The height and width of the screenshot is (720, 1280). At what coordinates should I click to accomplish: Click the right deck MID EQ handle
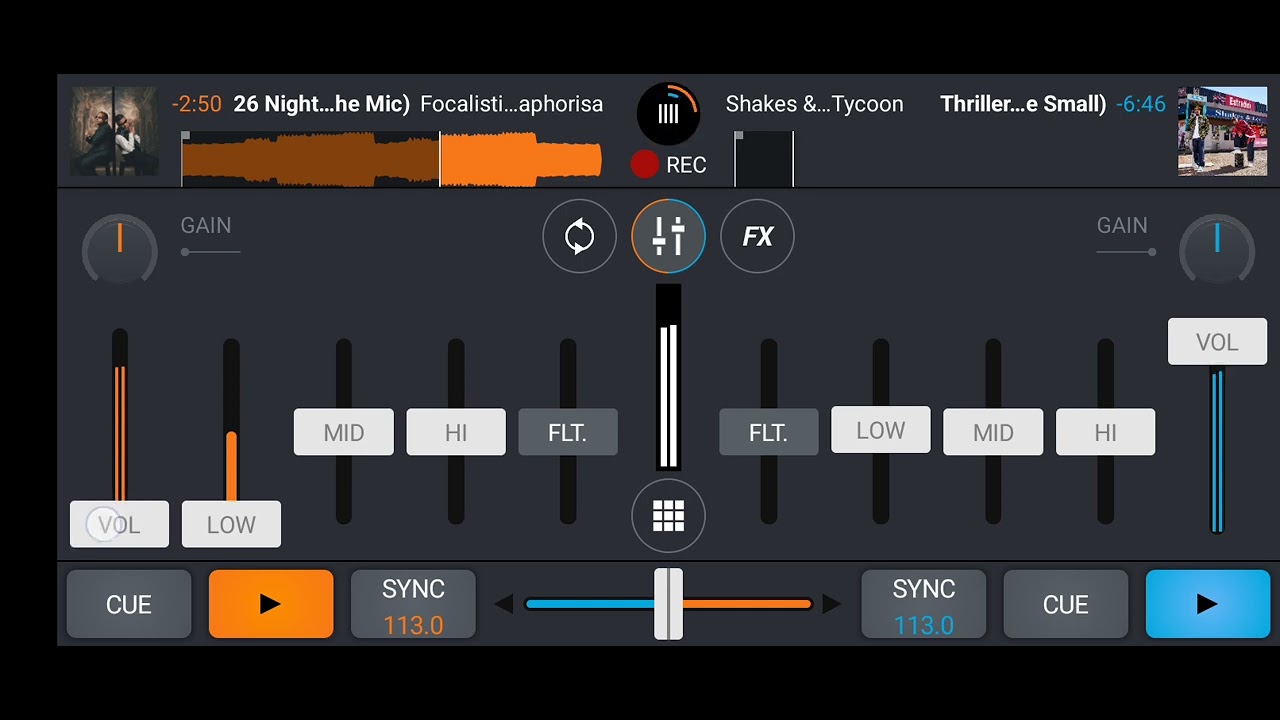[x=993, y=433]
